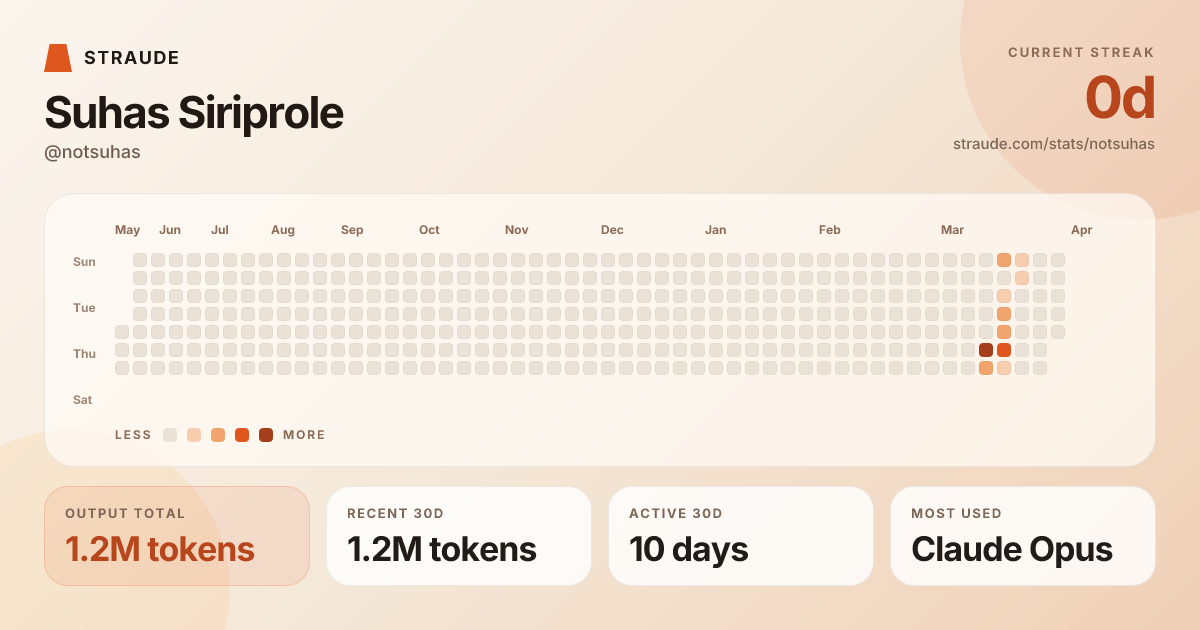The width and height of the screenshot is (1200, 630).
Task: Click the lightest gray legend swatch
Action: pyautogui.click(x=170, y=435)
